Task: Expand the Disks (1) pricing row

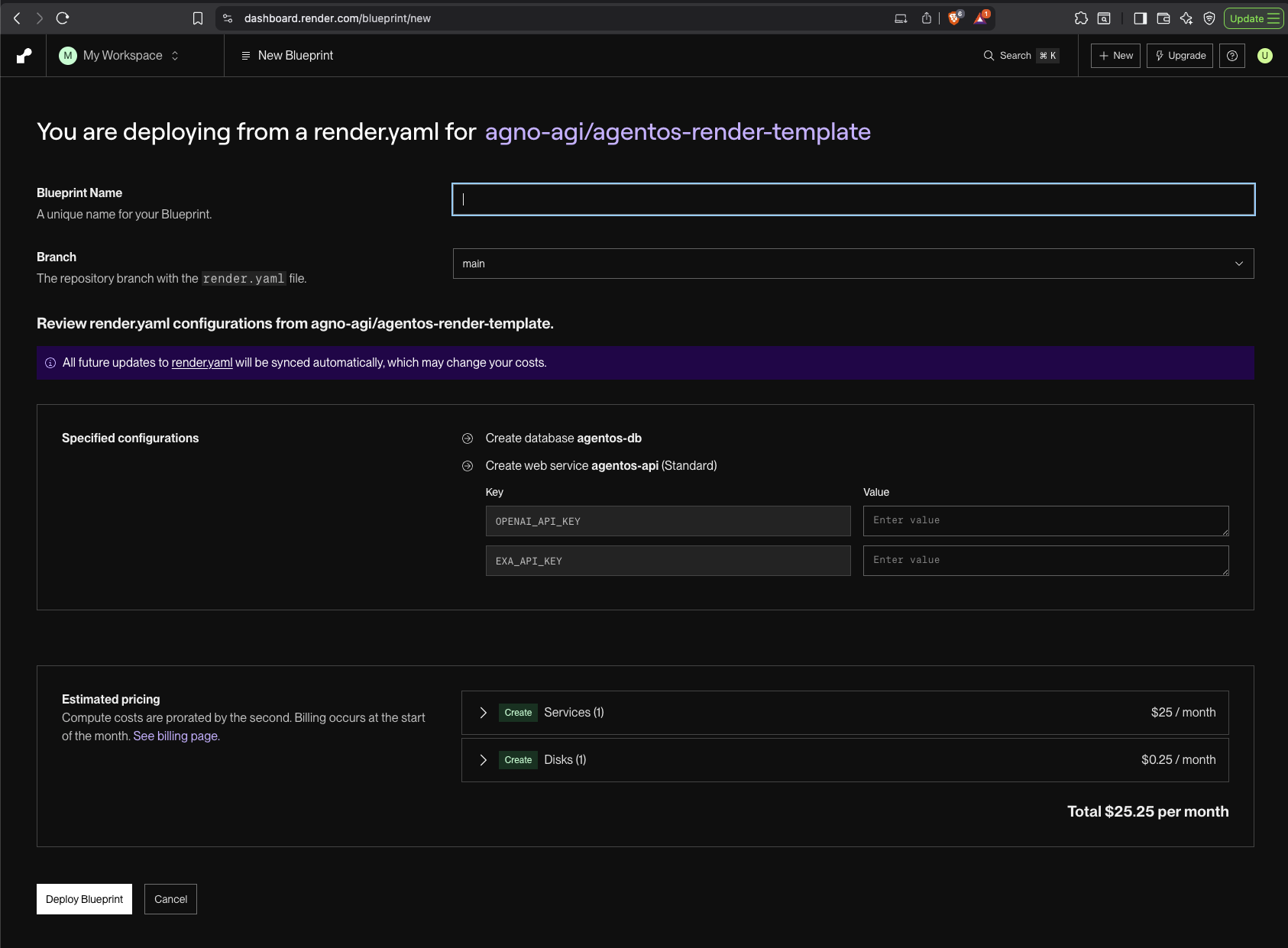Action: click(483, 759)
